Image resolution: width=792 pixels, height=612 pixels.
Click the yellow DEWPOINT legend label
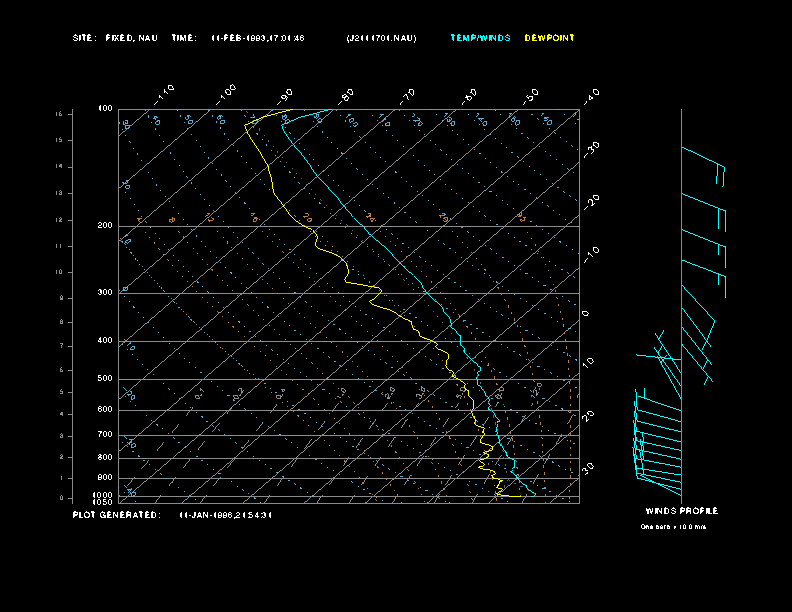pyautogui.click(x=549, y=38)
